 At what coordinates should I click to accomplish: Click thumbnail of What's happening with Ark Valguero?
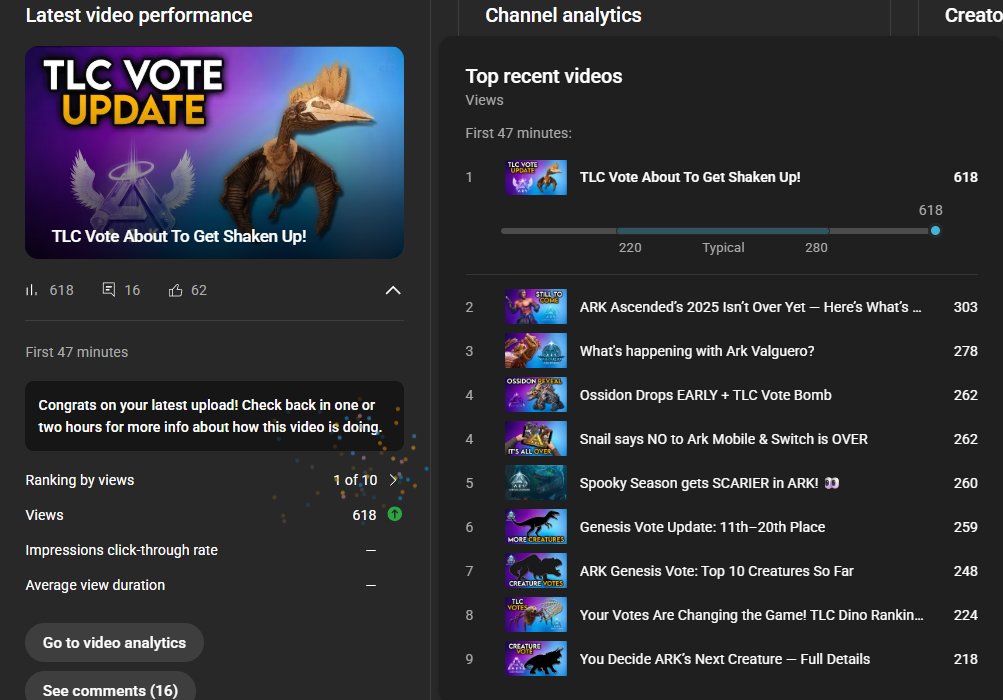(x=536, y=351)
